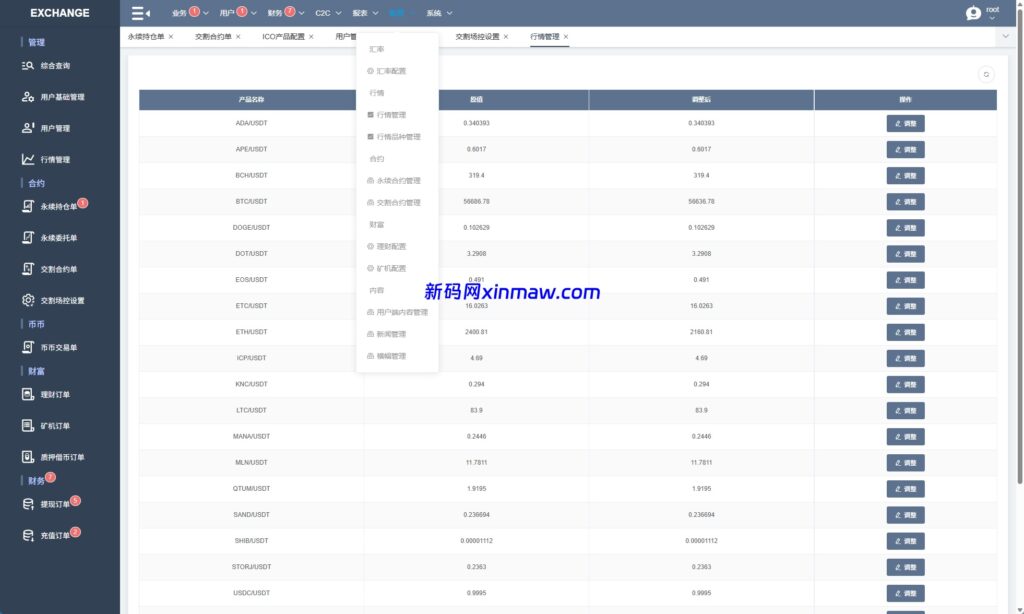The height and width of the screenshot is (614, 1024).
Task: Click the 永续持仓单 icon in sidebar
Action: click(x=29, y=207)
